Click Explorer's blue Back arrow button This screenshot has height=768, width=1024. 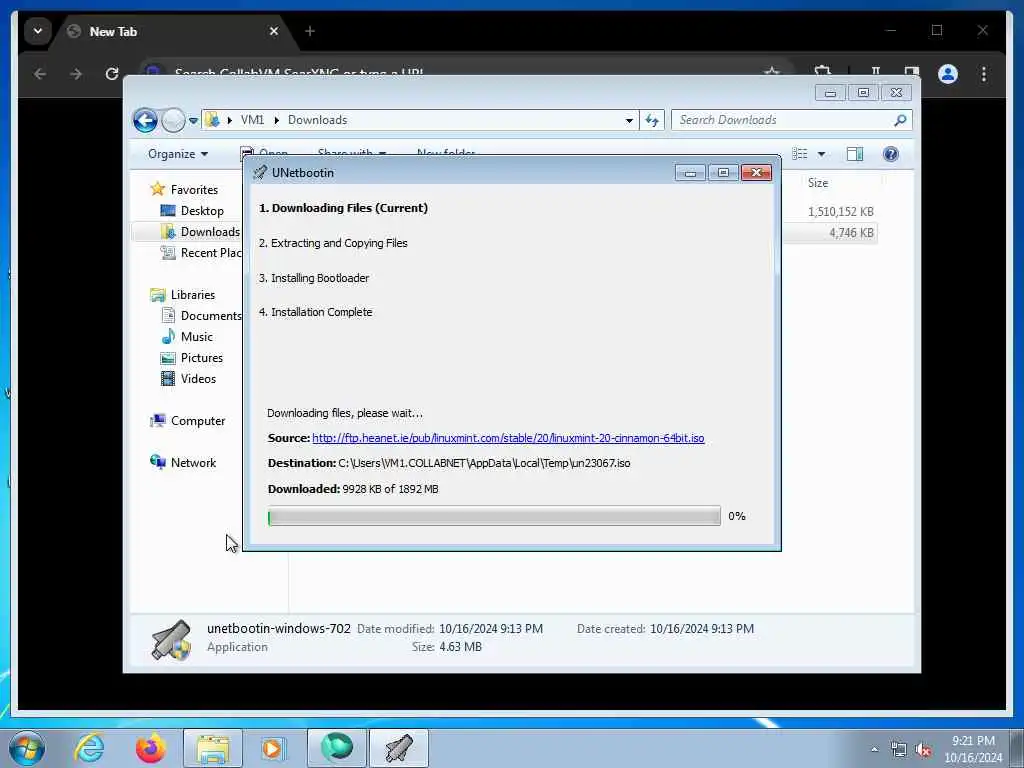145,120
